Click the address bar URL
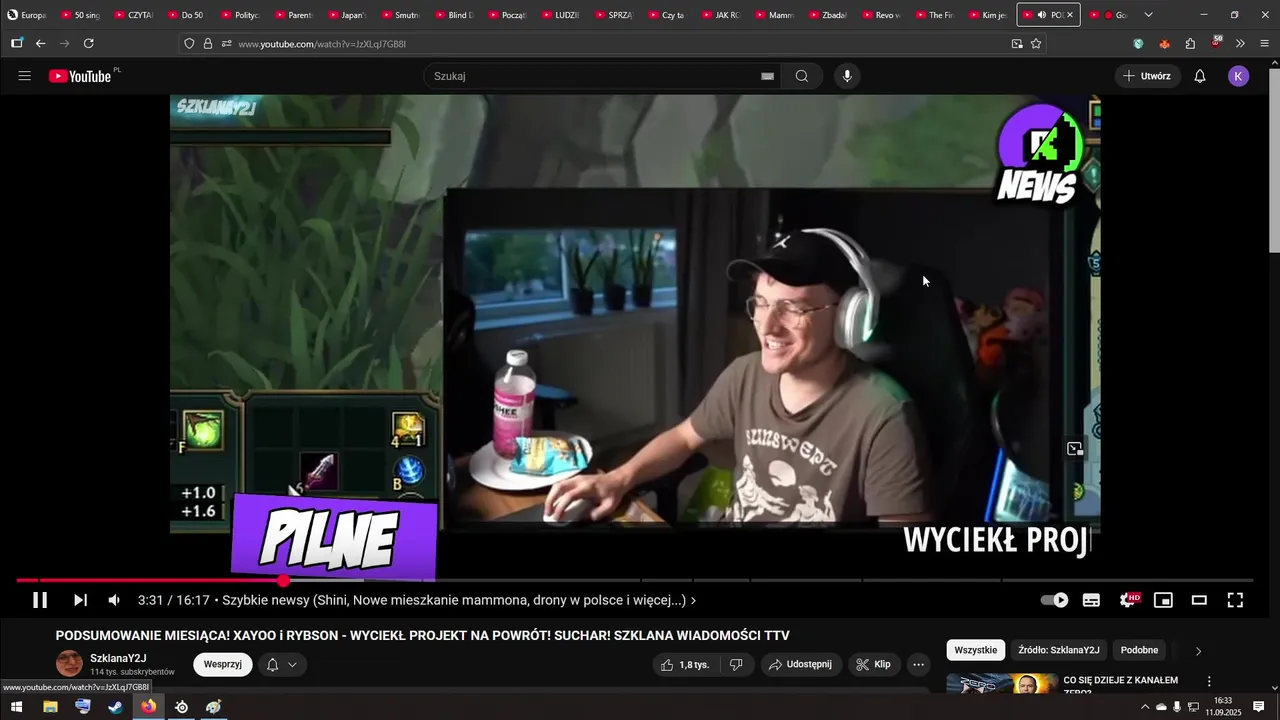The height and width of the screenshot is (720, 1280). point(322,44)
